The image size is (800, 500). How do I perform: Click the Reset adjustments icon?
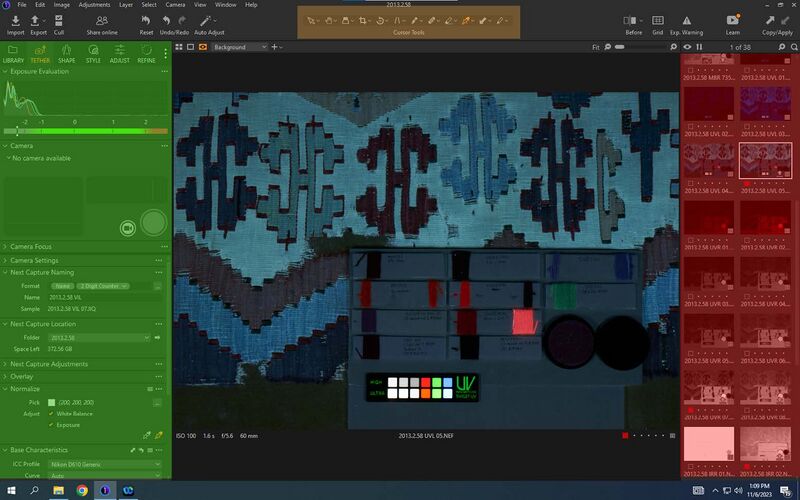coord(146,20)
